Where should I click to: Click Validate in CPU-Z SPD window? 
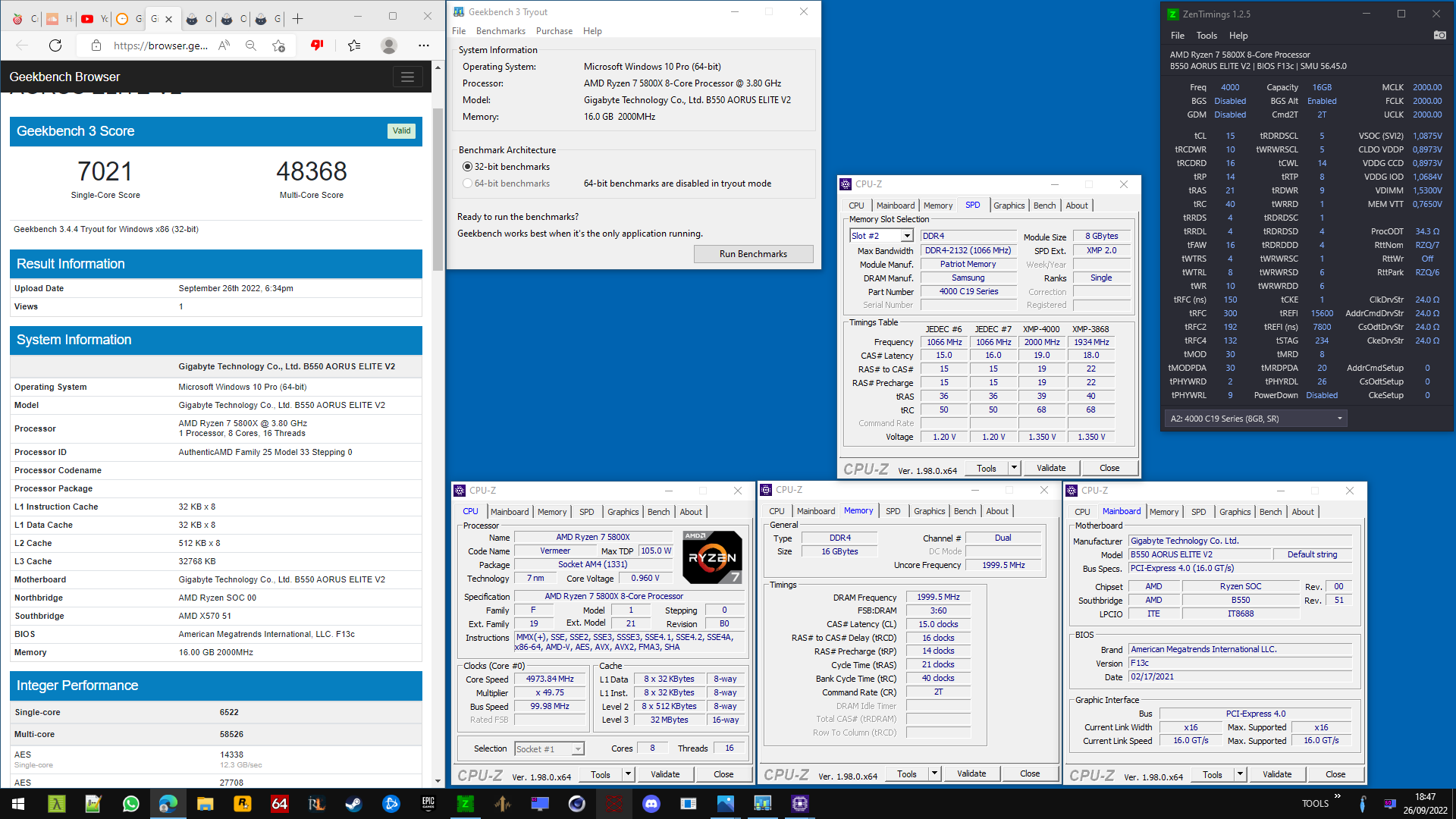pos(1051,468)
